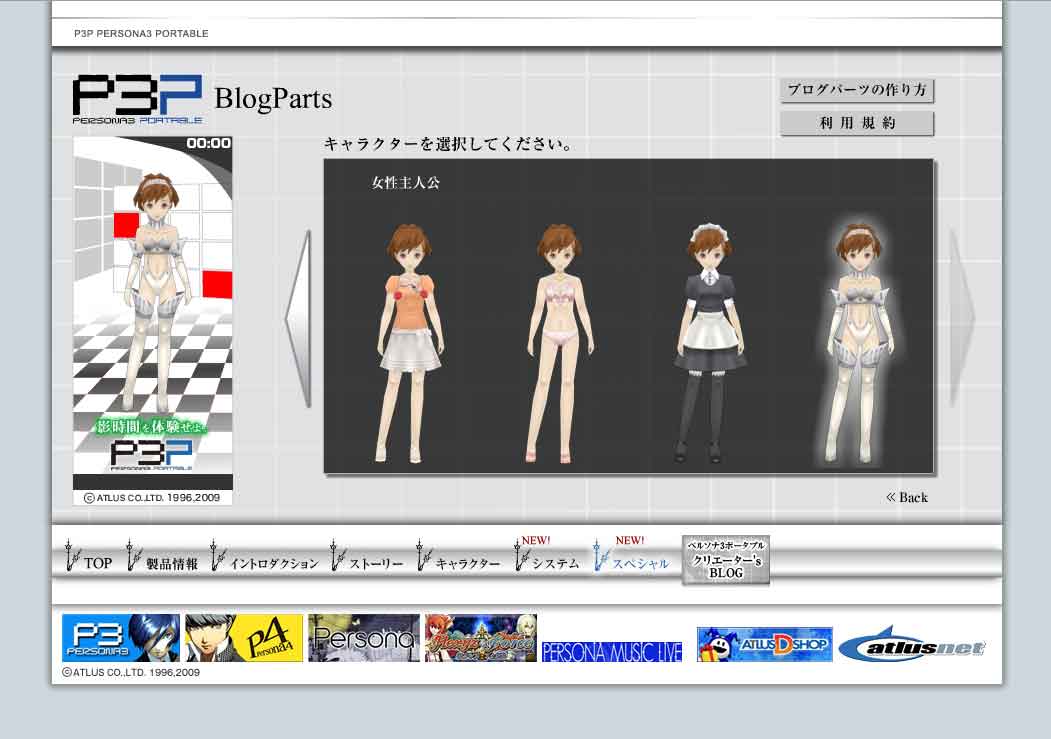Click the fantasy game banner beside Persona
Screen dimensions: 1051x739
point(481,638)
